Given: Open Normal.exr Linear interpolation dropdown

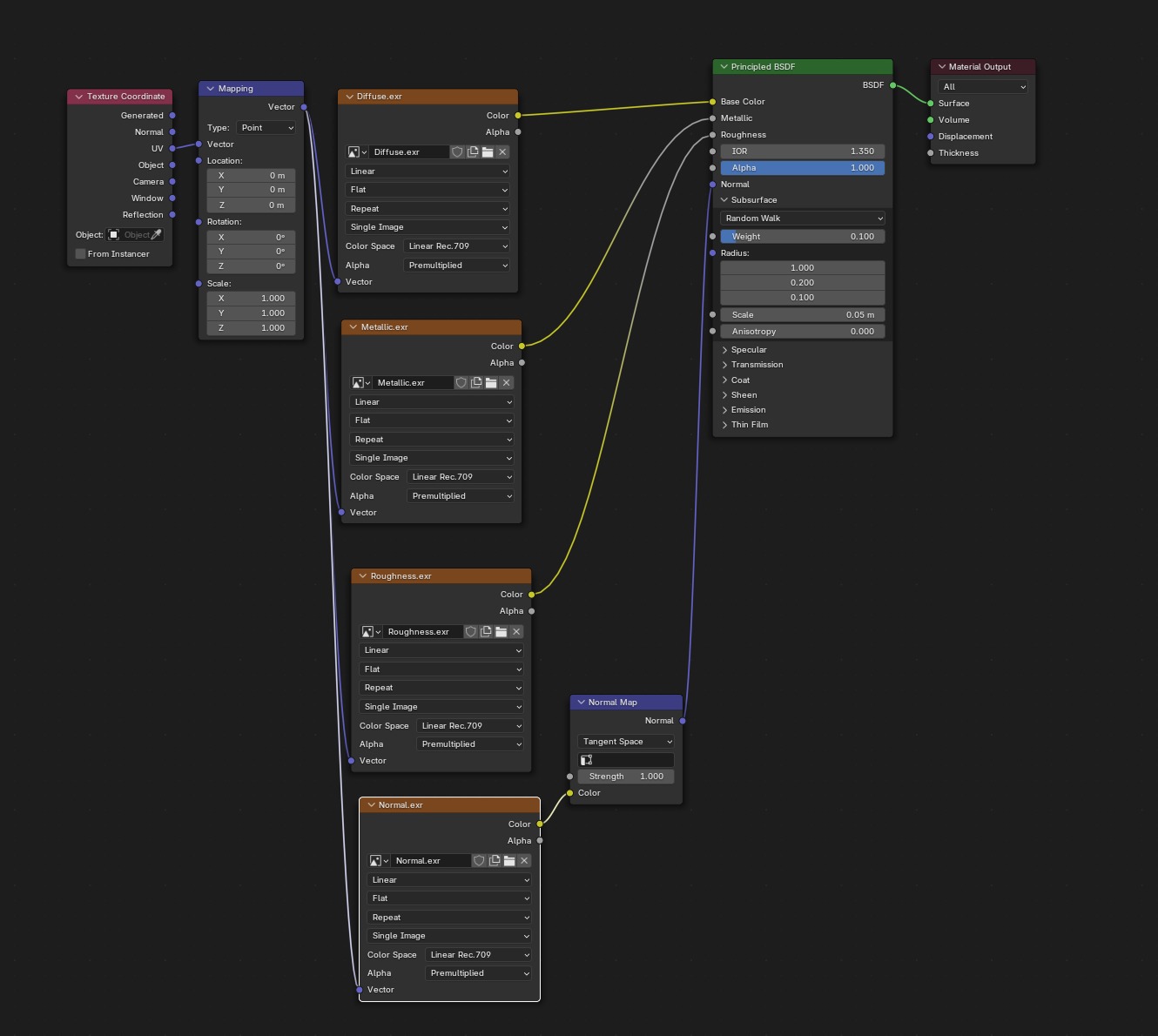Looking at the screenshot, I should 449,880.
